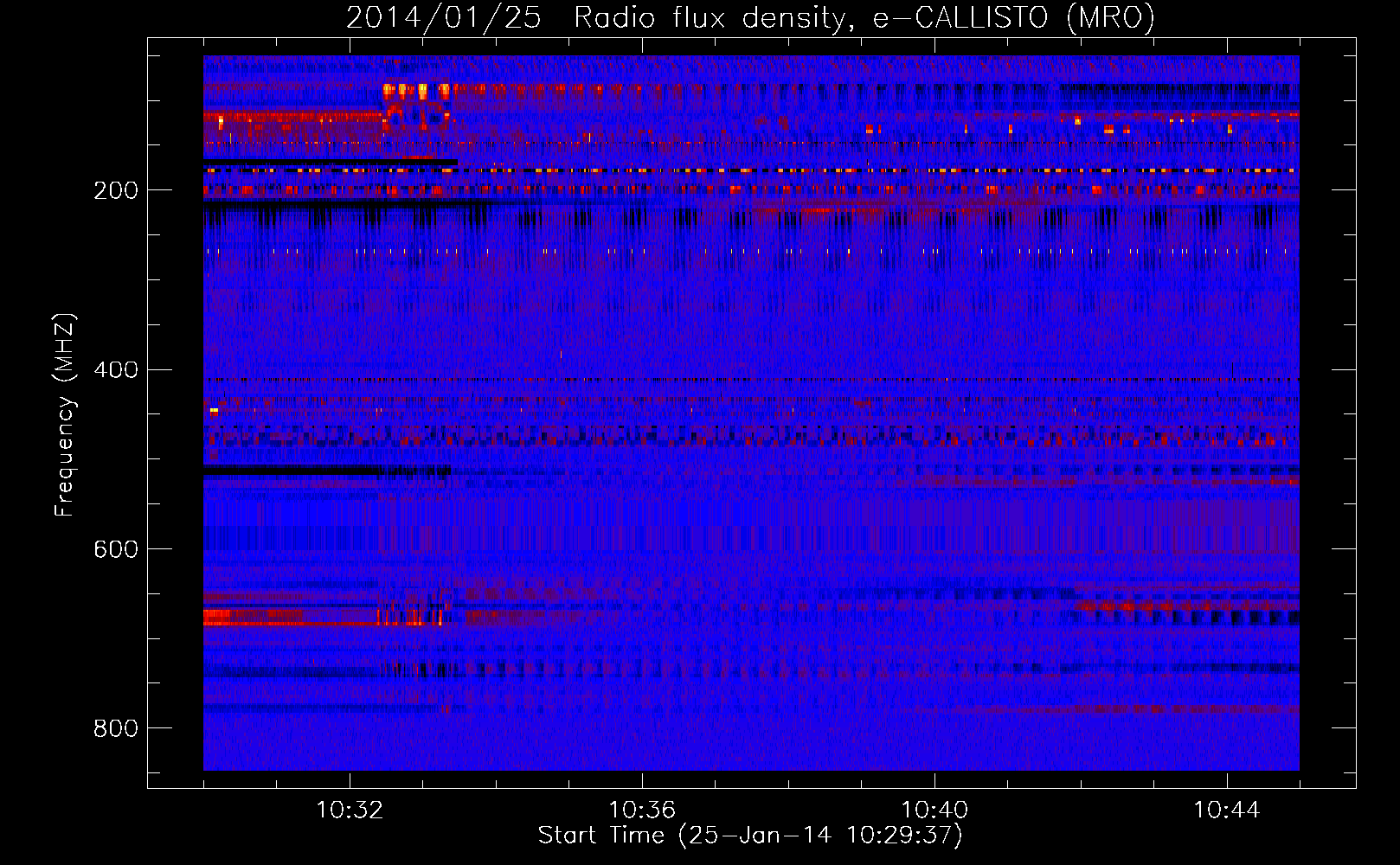Click the 10:36 time tick label
Screen dimensions: 1400x865
click(x=642, y=811)
